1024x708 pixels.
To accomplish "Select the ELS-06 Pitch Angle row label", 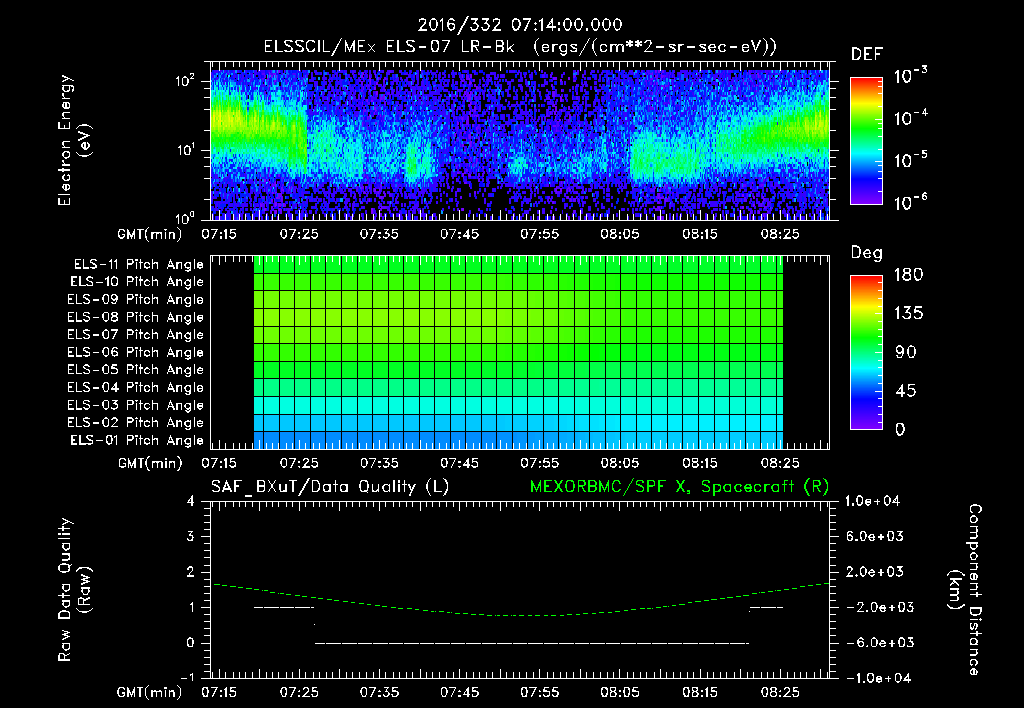I will point(136,353).
